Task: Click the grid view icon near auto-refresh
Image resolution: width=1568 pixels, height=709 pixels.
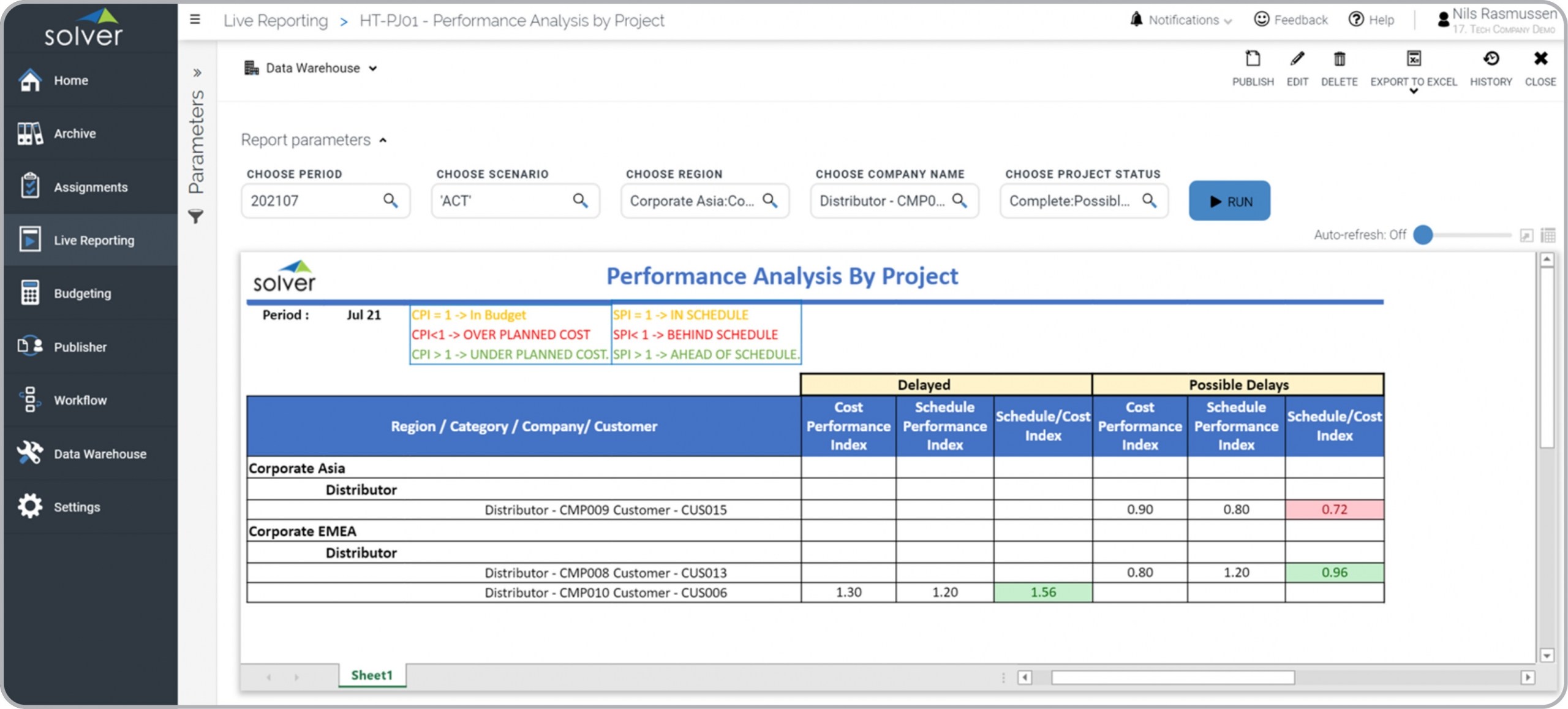Action: coord(1548,235)
